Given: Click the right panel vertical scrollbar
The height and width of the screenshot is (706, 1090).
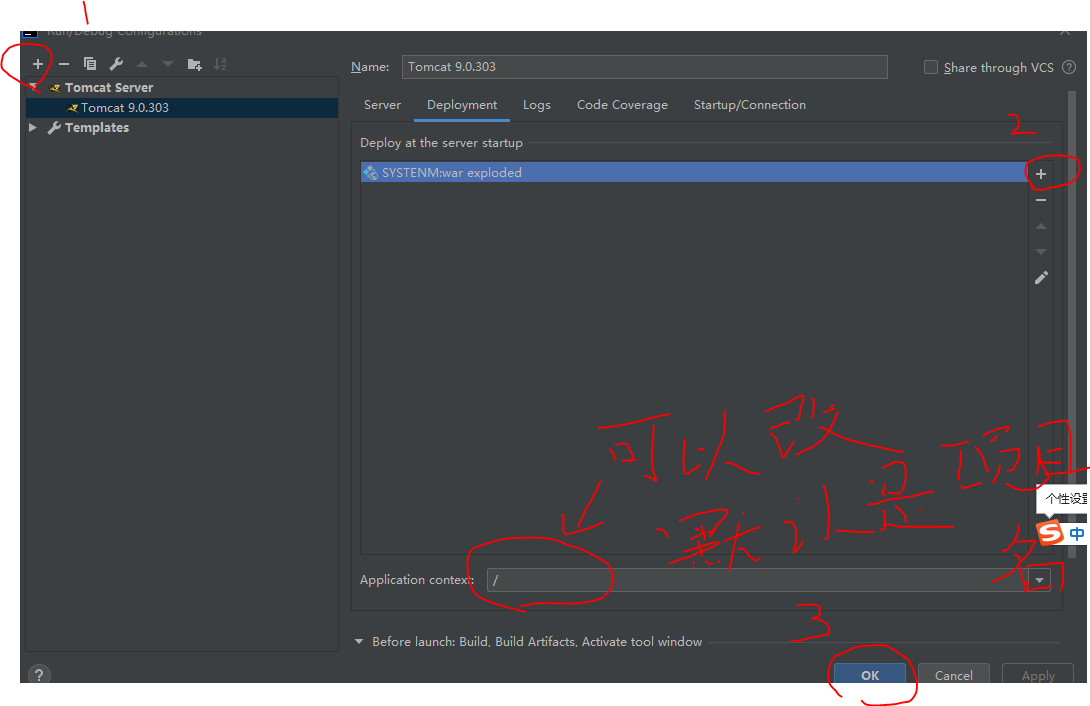Looking at the screenshot, I should 1071,325.
